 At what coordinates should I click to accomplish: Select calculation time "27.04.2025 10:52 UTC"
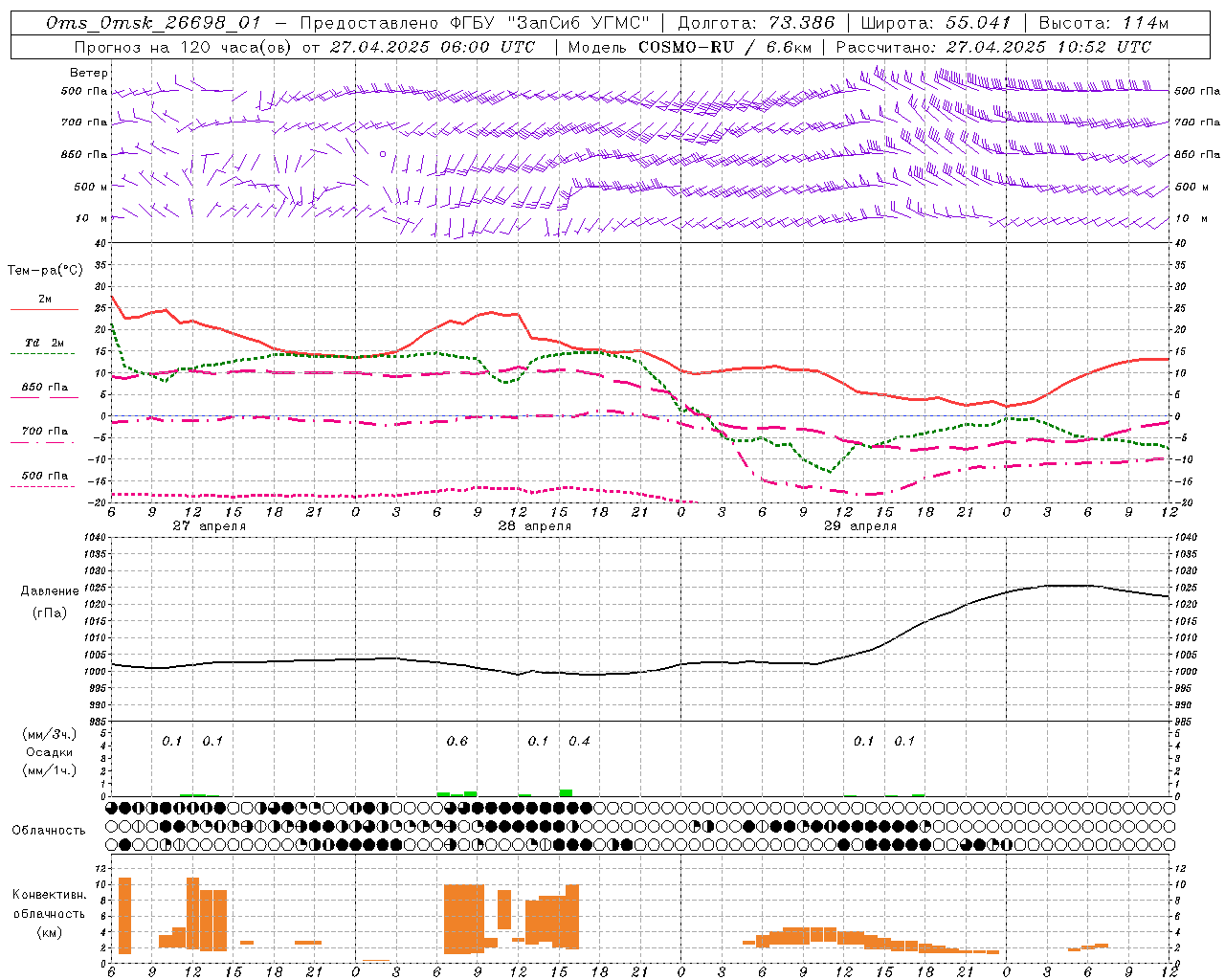(x=1049, y=47)
